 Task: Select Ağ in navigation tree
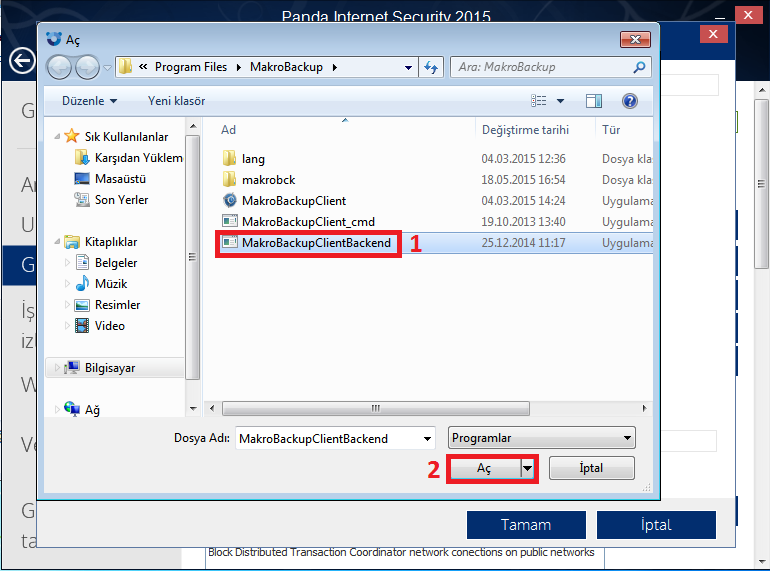pos(92,410)
